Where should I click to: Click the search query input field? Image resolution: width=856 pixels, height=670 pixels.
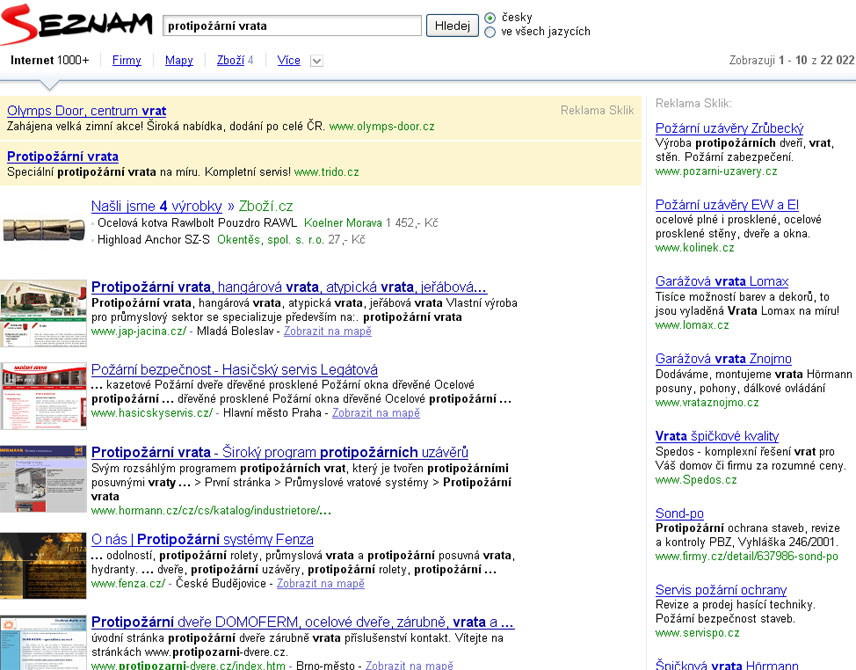[x=292, y=26]
